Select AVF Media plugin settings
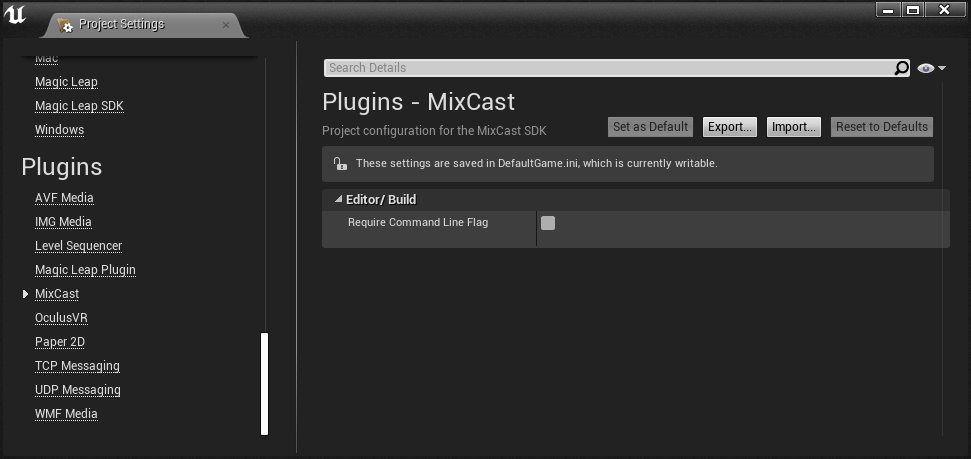Viewport: 971px width, 459px height. pyautogui.click(x=64, y=198)
